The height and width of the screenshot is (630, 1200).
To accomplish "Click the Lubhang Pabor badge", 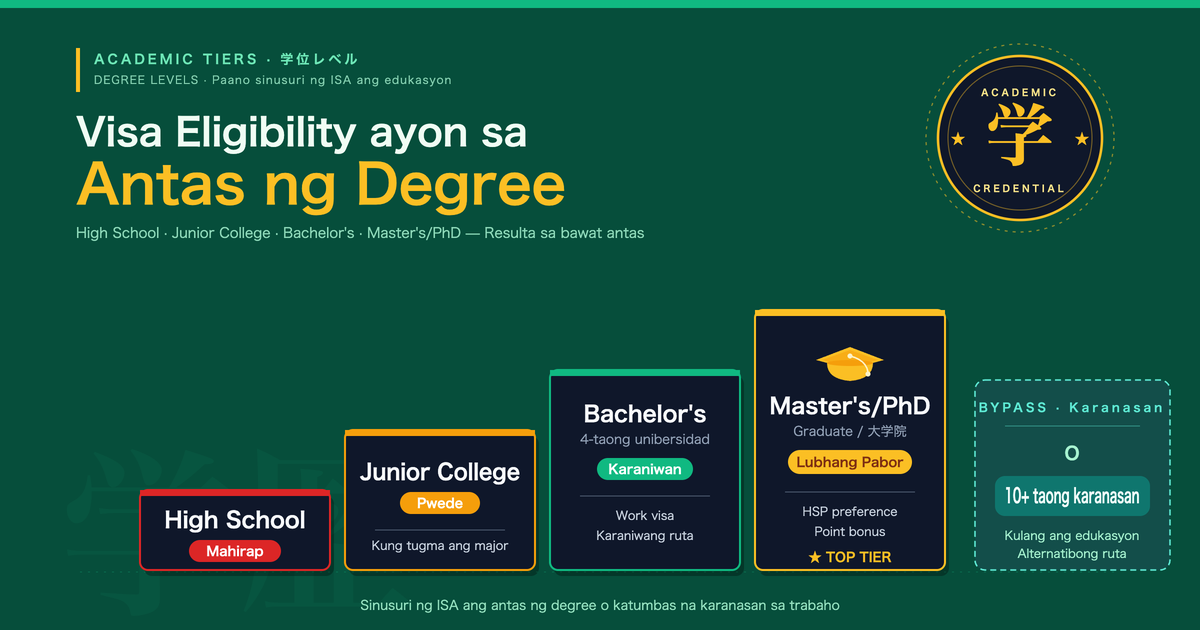I will pos(850,462).
